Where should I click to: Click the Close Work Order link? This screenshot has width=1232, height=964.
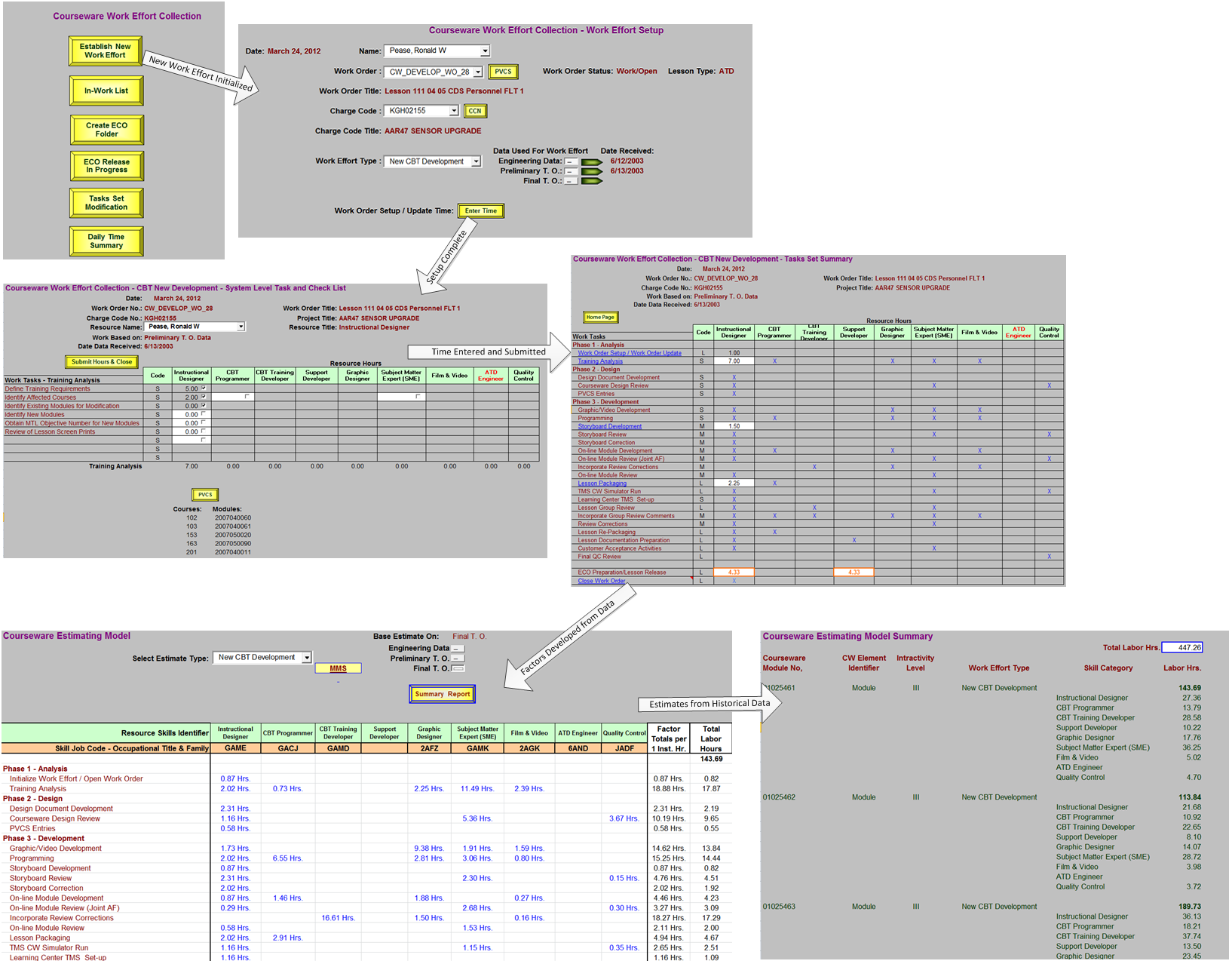point(602,581)
